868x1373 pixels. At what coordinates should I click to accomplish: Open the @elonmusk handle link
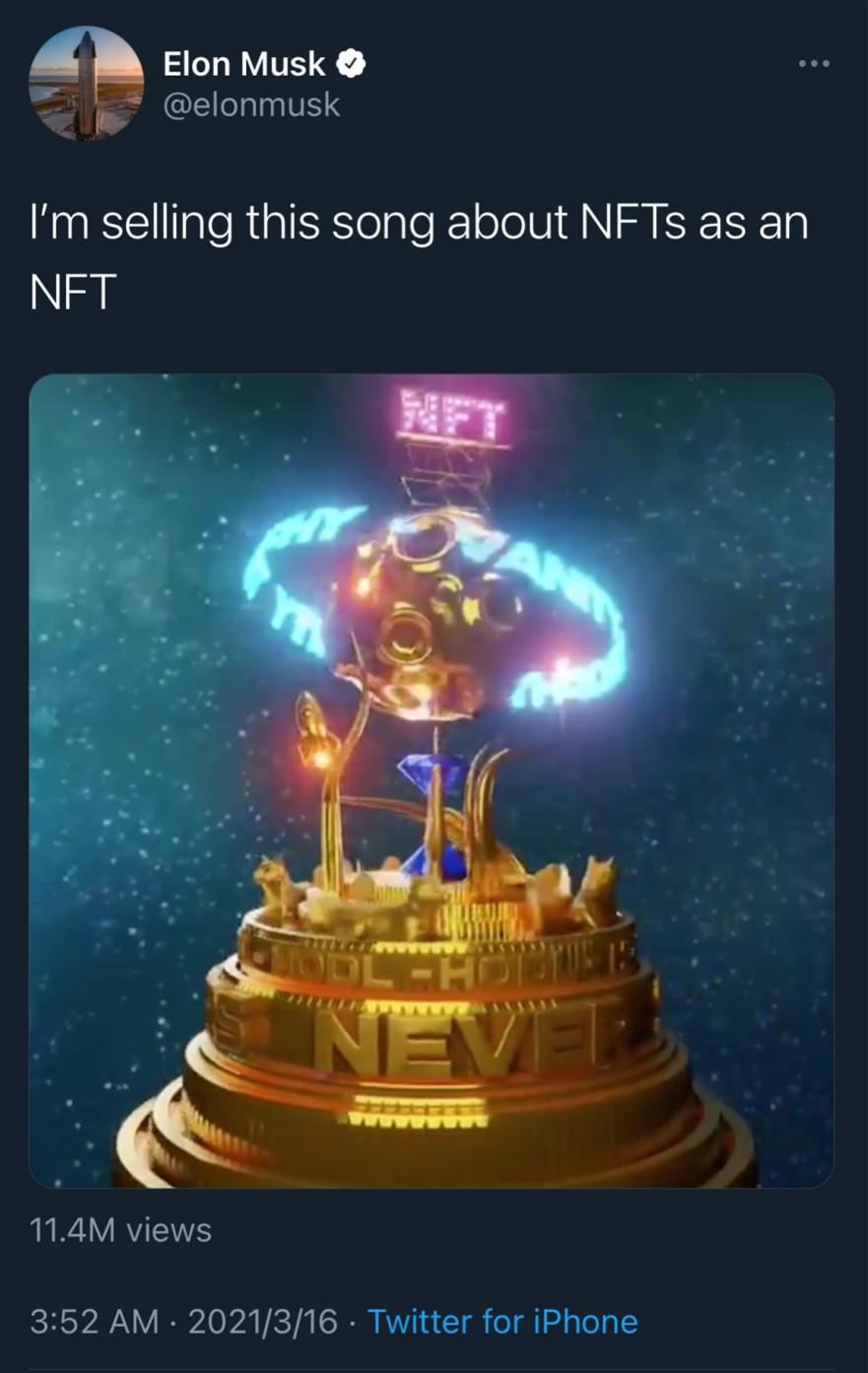pyautogui.click(x=251, y=104)
